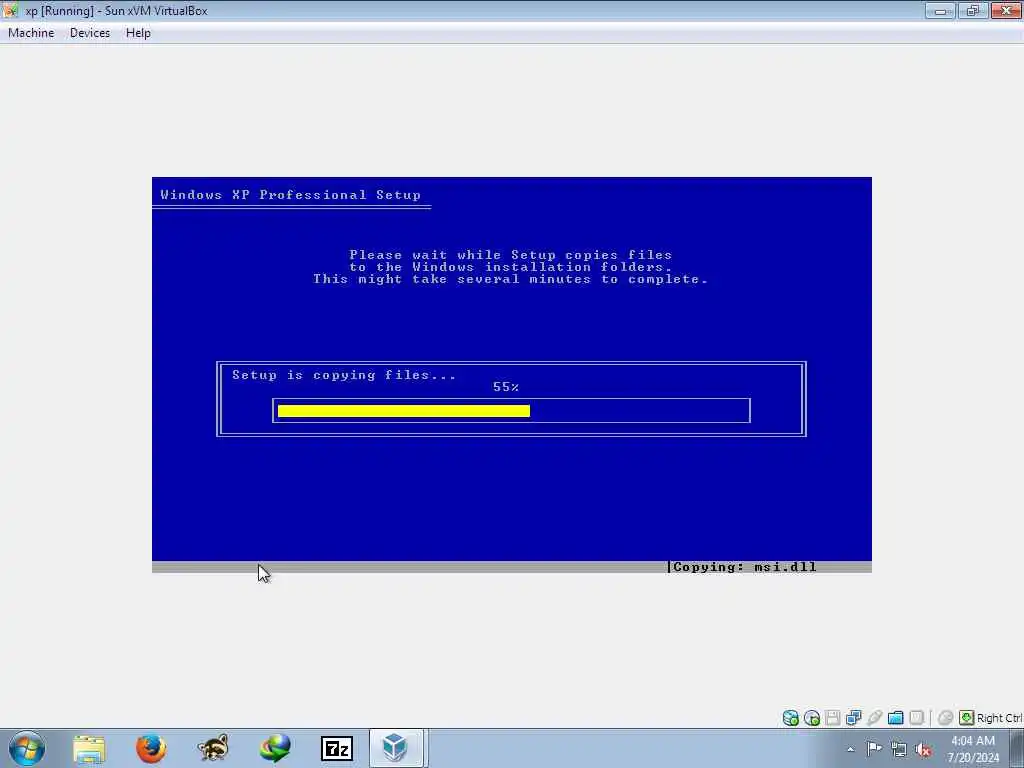Click the network adapters status icon

854,718
